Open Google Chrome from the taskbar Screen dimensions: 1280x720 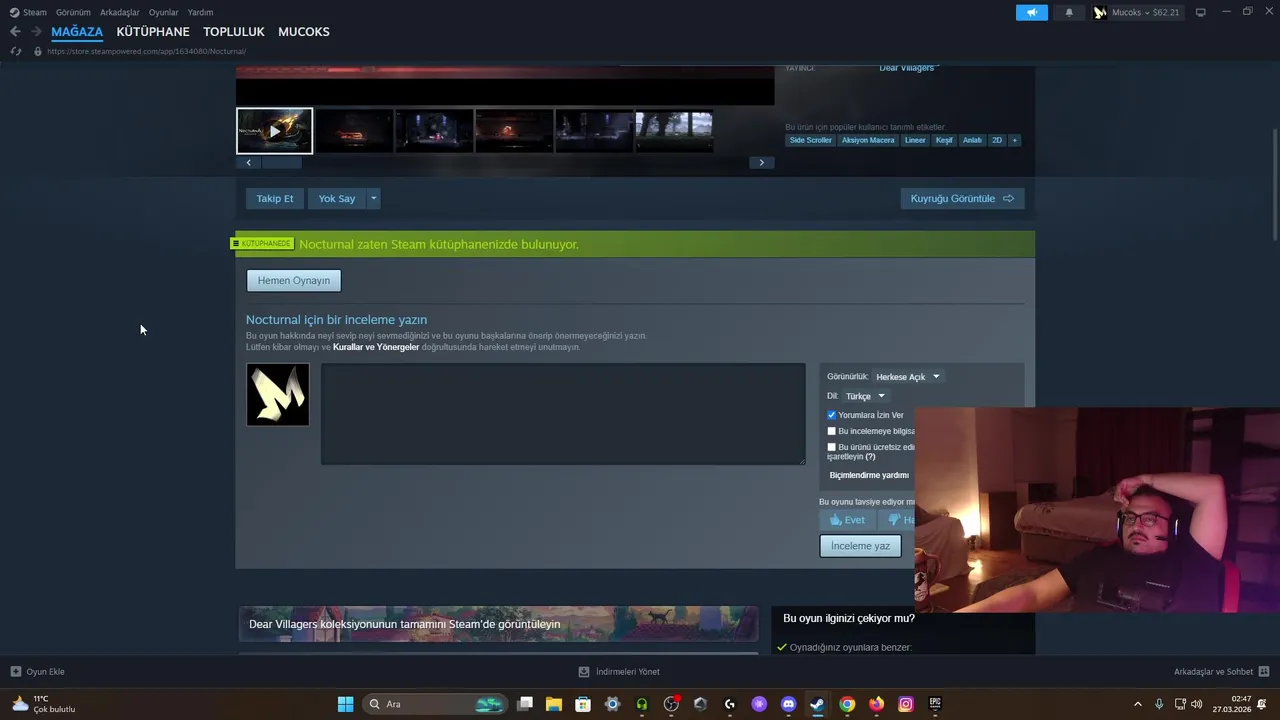pyautogui.click(x=847, y=704)
